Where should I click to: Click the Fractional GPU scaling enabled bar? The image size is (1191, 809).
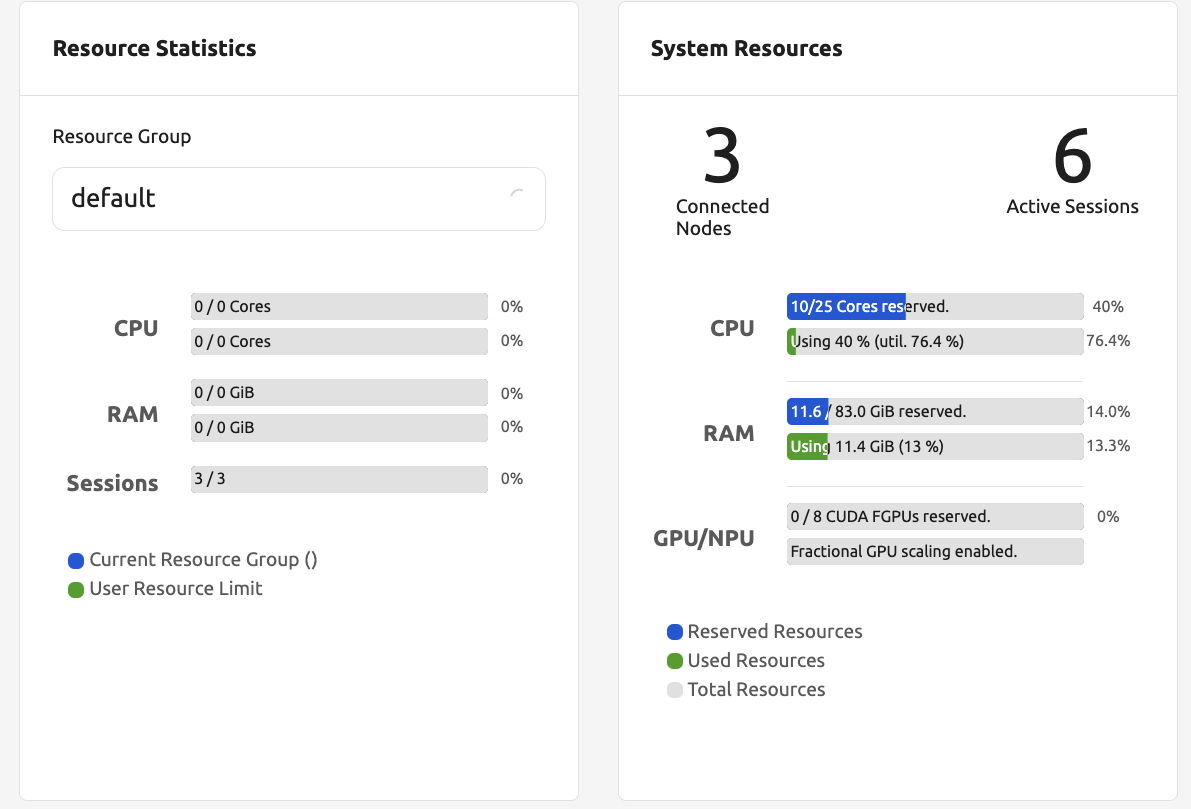coord(934,551)
